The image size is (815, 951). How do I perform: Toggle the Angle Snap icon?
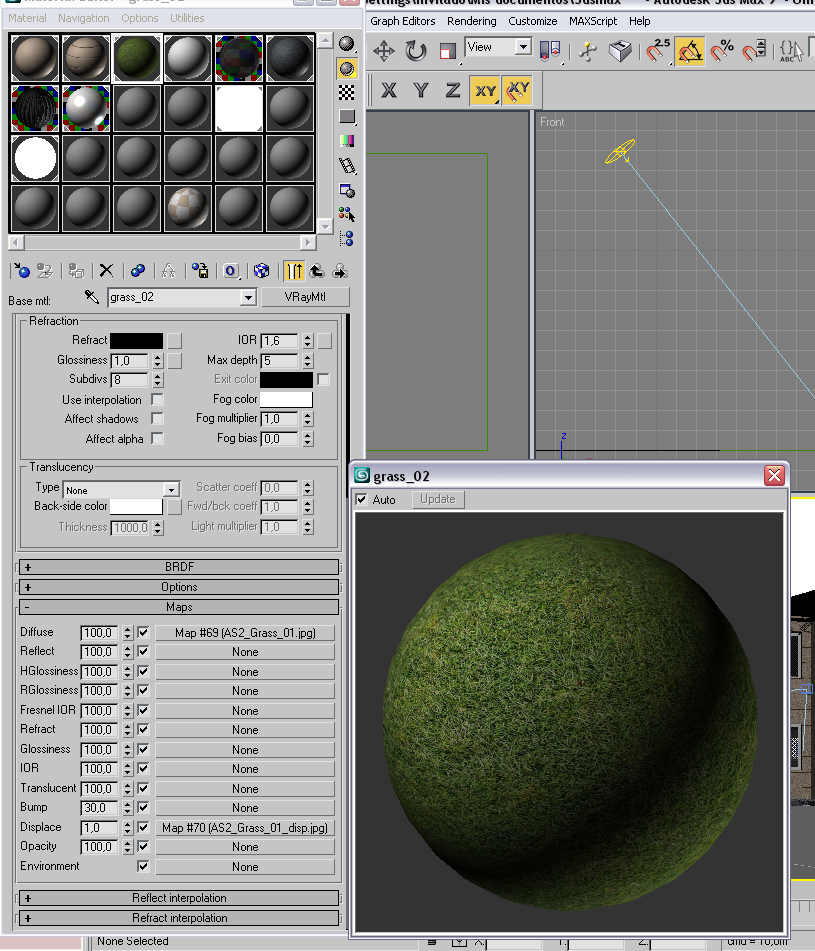(690, 51)
